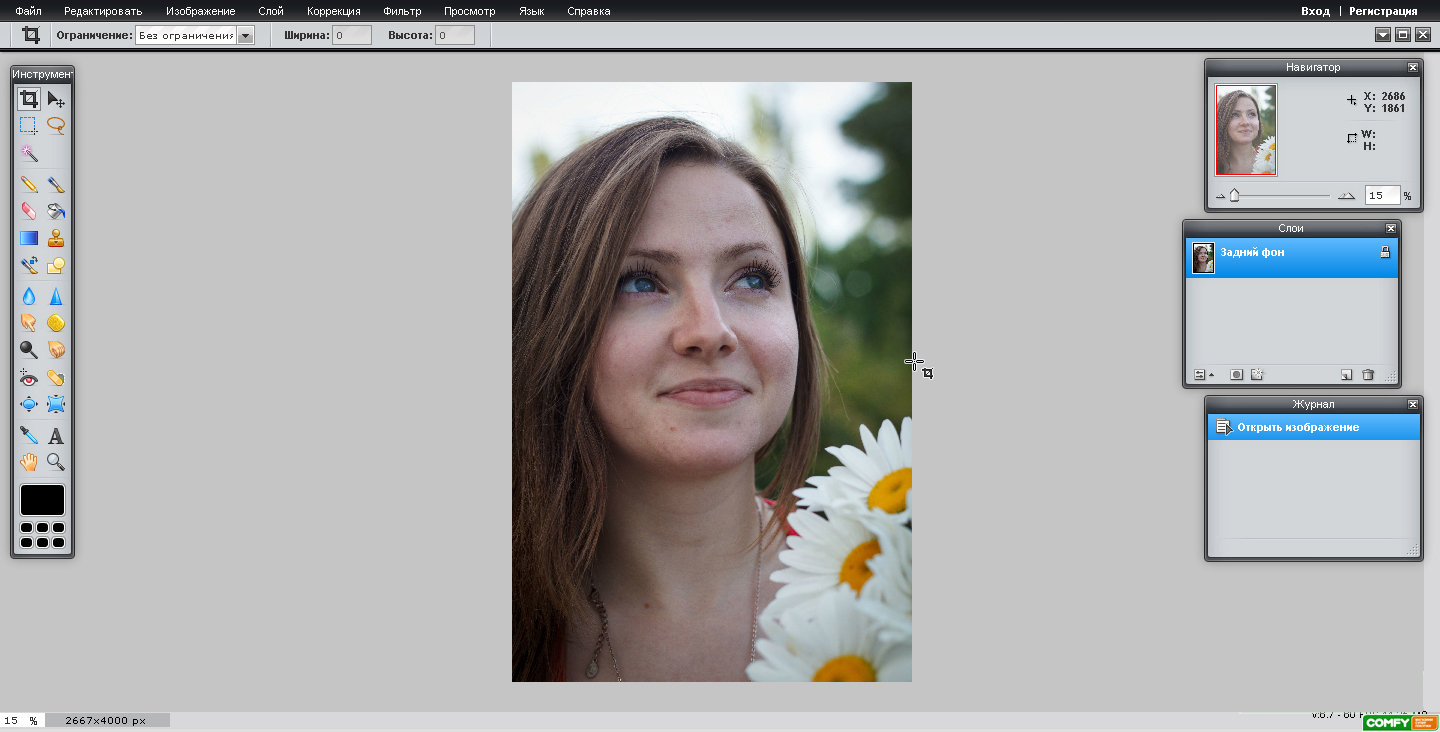This screenshot has width=1440, height=732.
Task: Click the Регистрация link
Action: point(1383,11)
